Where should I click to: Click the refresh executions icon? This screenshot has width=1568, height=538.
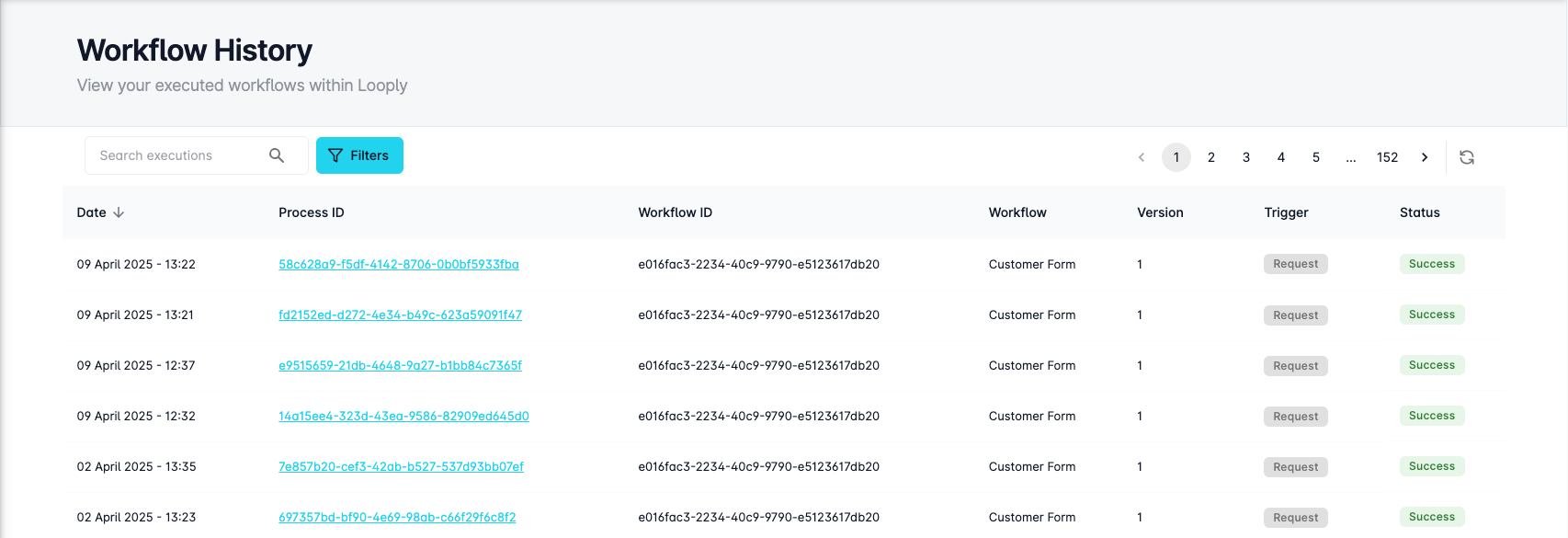pyautogui.click(x=1467, y=157)
